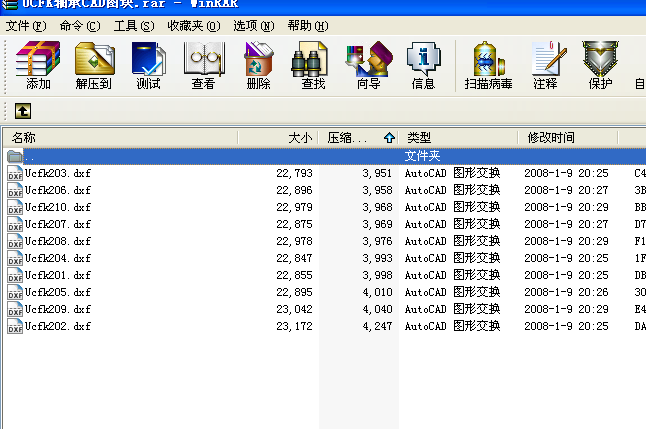Image resolution: width=646 pixels, height=429 pixels.
Task: Select file name Ucfk202.dxf
Action: point(58,326)
